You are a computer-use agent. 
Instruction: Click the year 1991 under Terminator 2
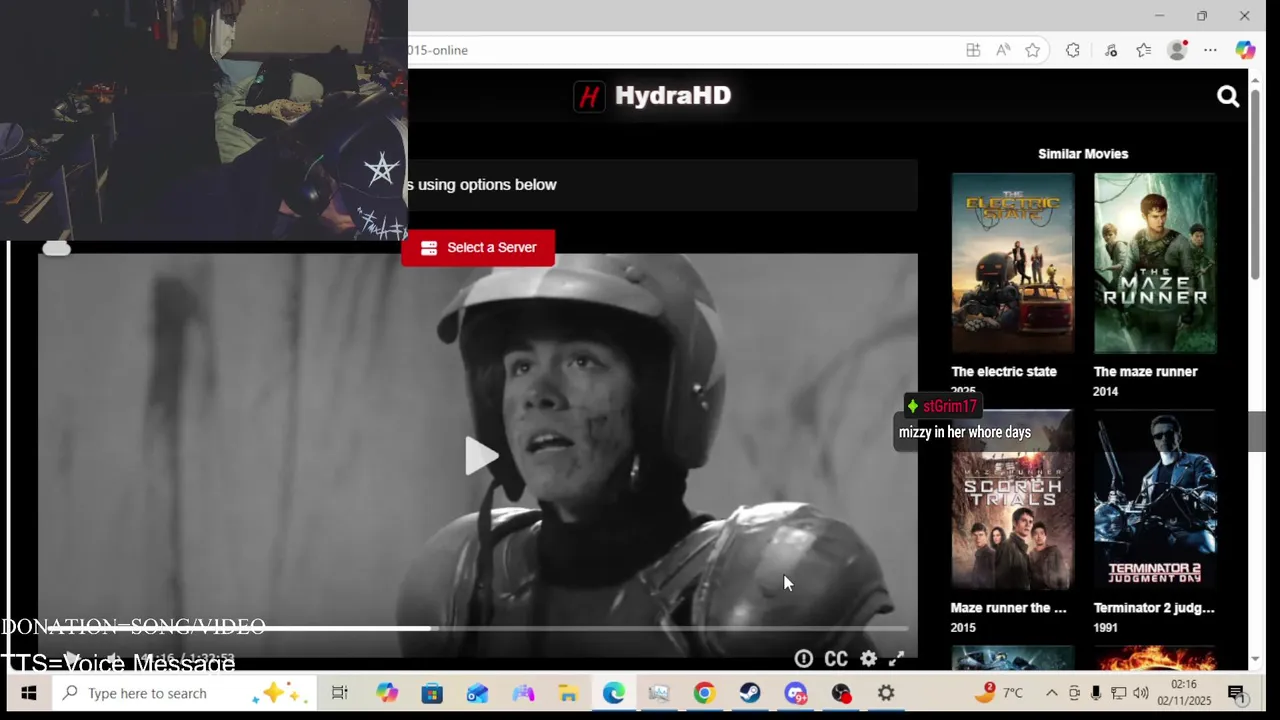1105,627
